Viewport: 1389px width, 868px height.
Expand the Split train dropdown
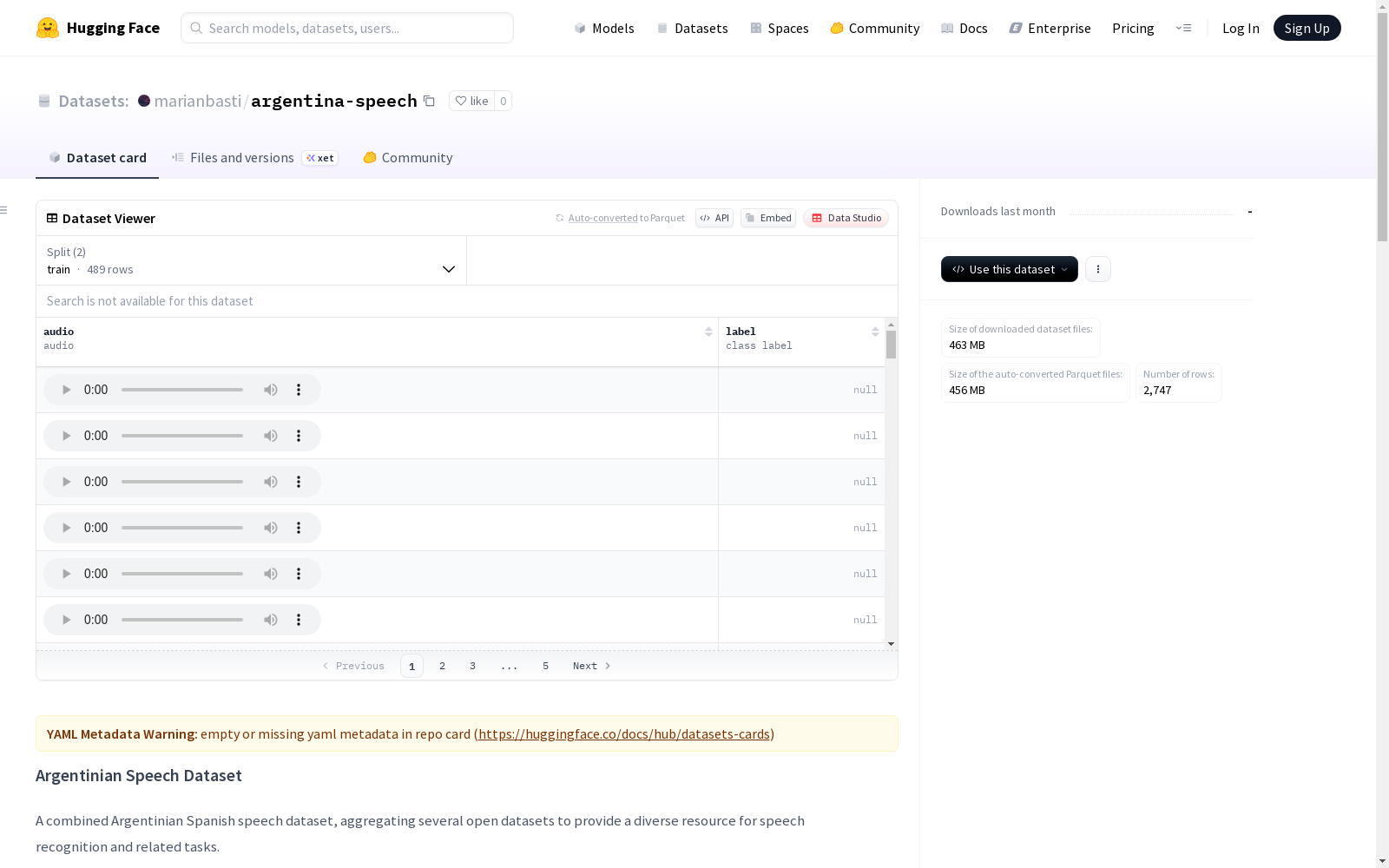click(x=251, y=260)
